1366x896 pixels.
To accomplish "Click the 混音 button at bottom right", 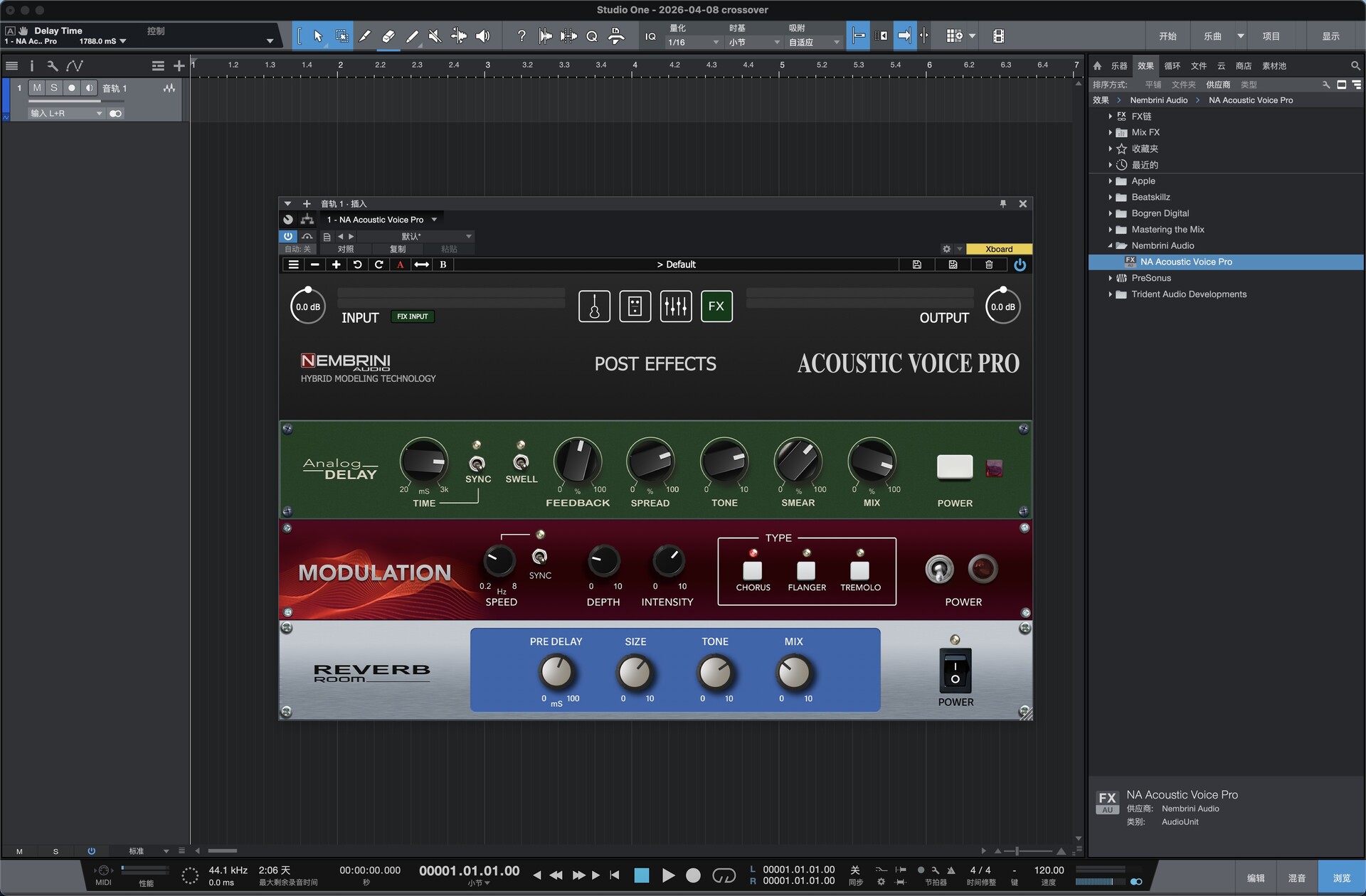I will (1296, 878).
